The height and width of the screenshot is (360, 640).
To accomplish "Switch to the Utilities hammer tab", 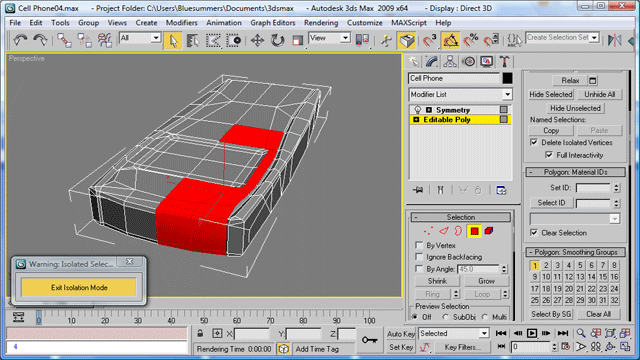I will click(x=504, y=62).
